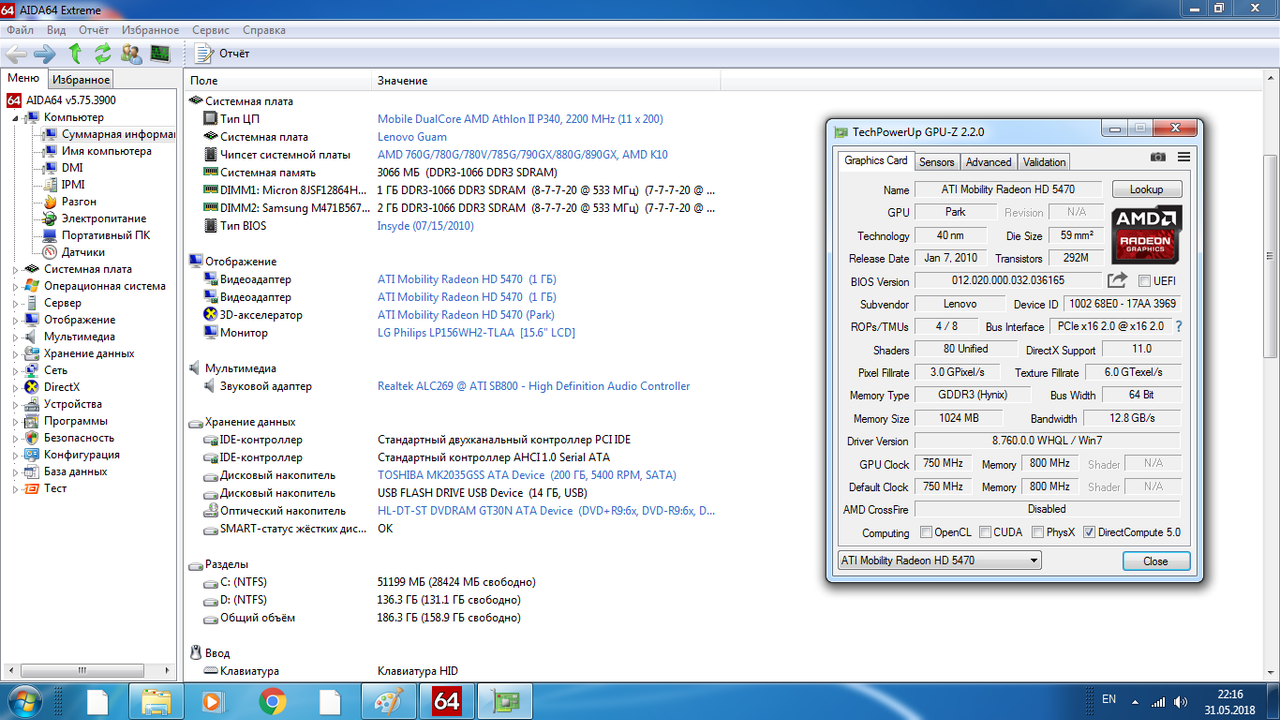Open Google Chrome from the taskbar
Viewport: 1280px width, 720px height.
click(x=272, y=701)
